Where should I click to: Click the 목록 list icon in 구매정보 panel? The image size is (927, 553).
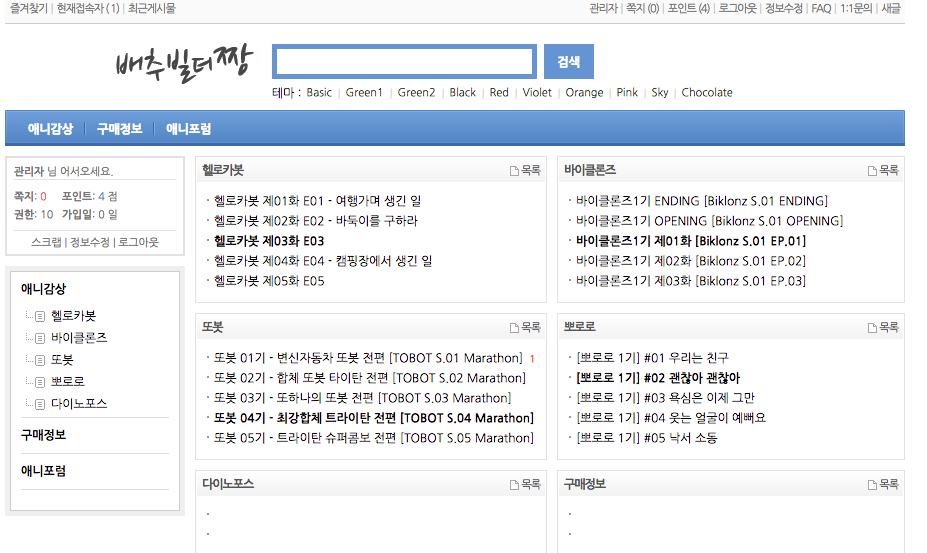click(x=873, y=484)
